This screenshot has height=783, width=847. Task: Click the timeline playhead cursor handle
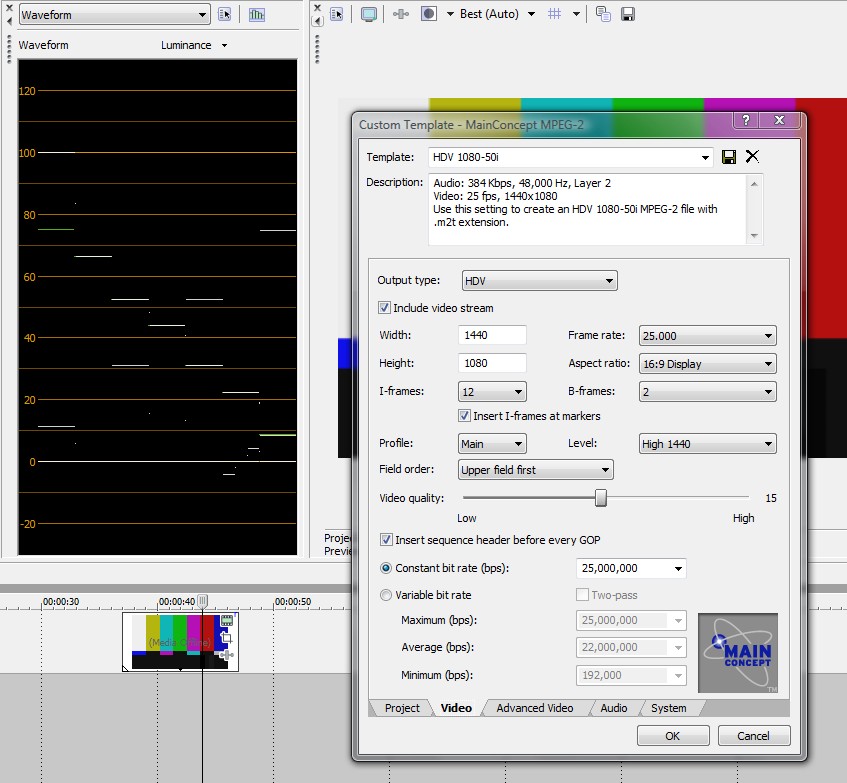click(x=203, y=600)
